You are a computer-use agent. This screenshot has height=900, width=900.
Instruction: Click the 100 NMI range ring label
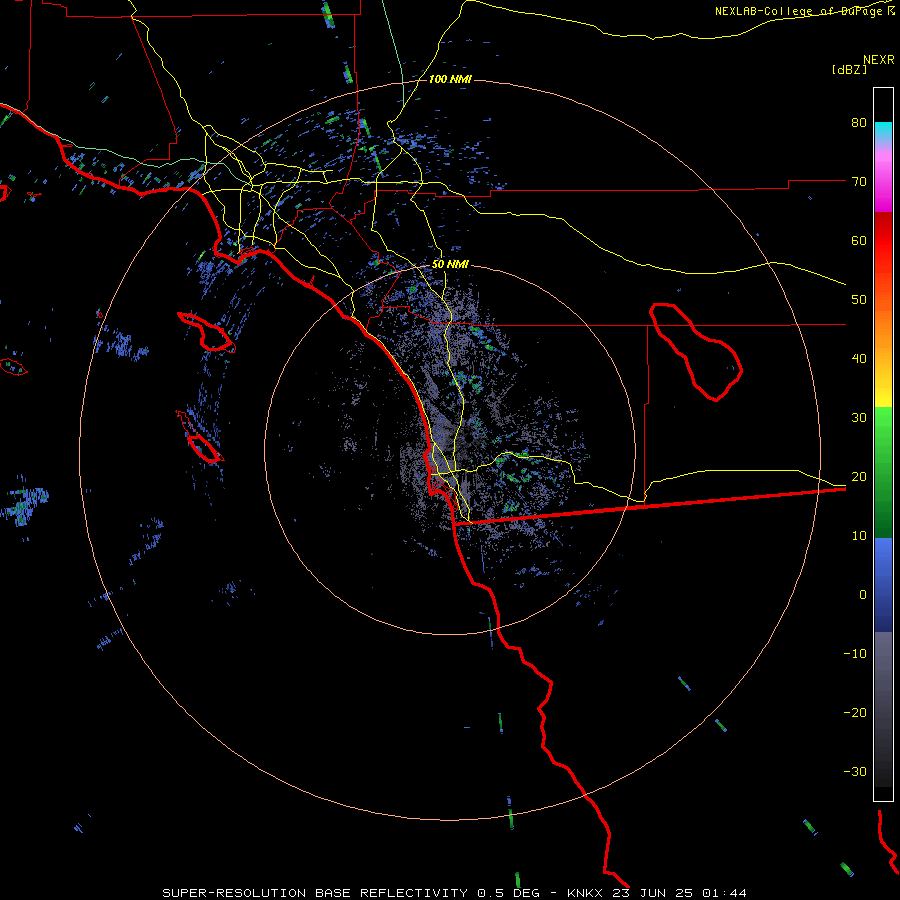point(450,79)
